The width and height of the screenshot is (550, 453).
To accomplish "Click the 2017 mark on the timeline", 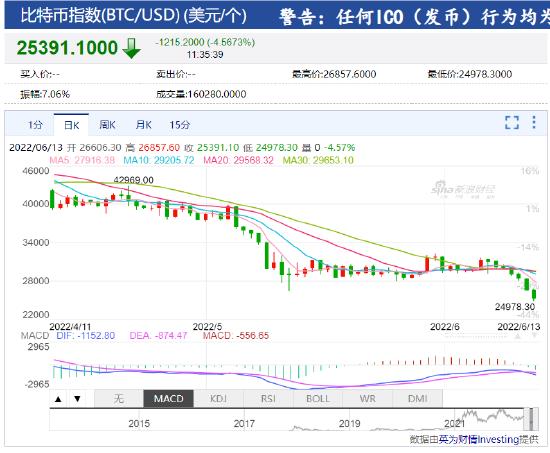I will (244, 424).
